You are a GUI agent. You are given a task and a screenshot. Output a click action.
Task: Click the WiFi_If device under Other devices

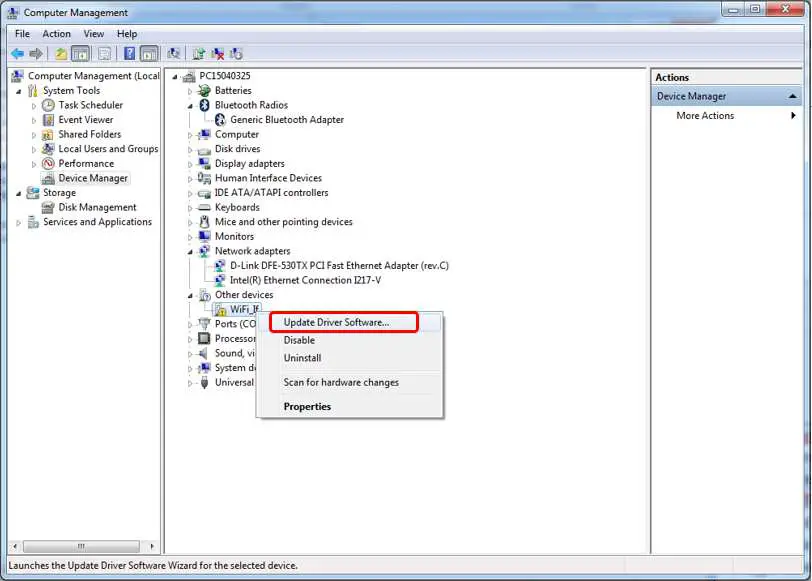(x=243, y=309)
